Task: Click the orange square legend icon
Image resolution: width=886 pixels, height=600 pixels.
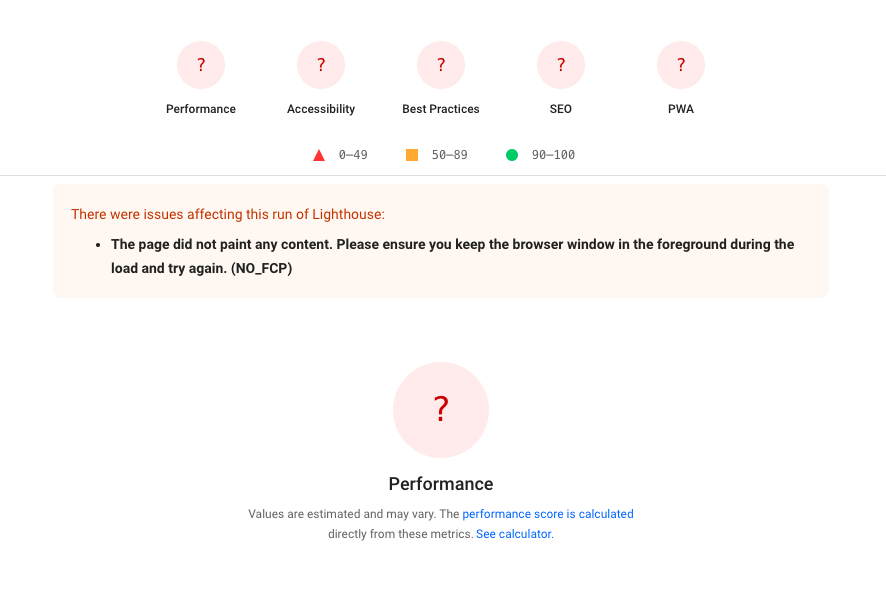Action: (x=412, y=155)
